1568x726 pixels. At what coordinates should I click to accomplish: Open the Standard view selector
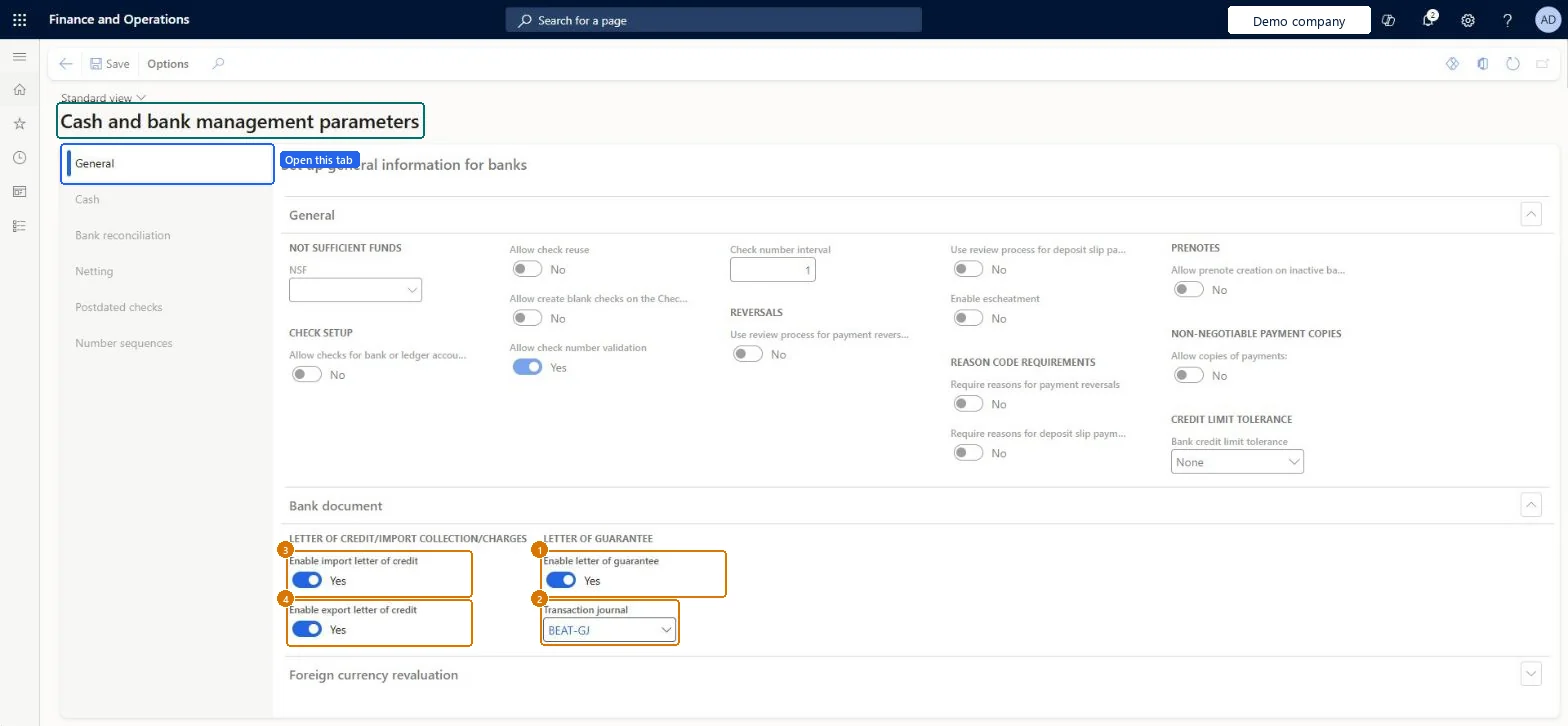pos(104,98)
